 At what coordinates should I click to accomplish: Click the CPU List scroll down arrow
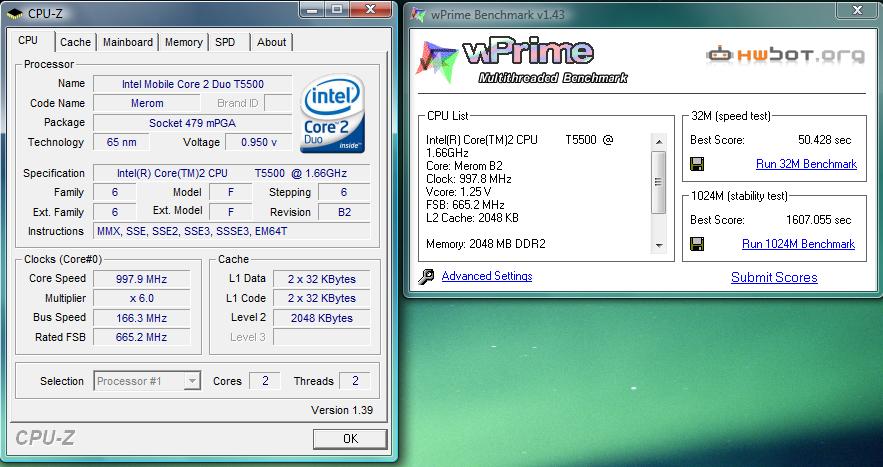[659, 245]
